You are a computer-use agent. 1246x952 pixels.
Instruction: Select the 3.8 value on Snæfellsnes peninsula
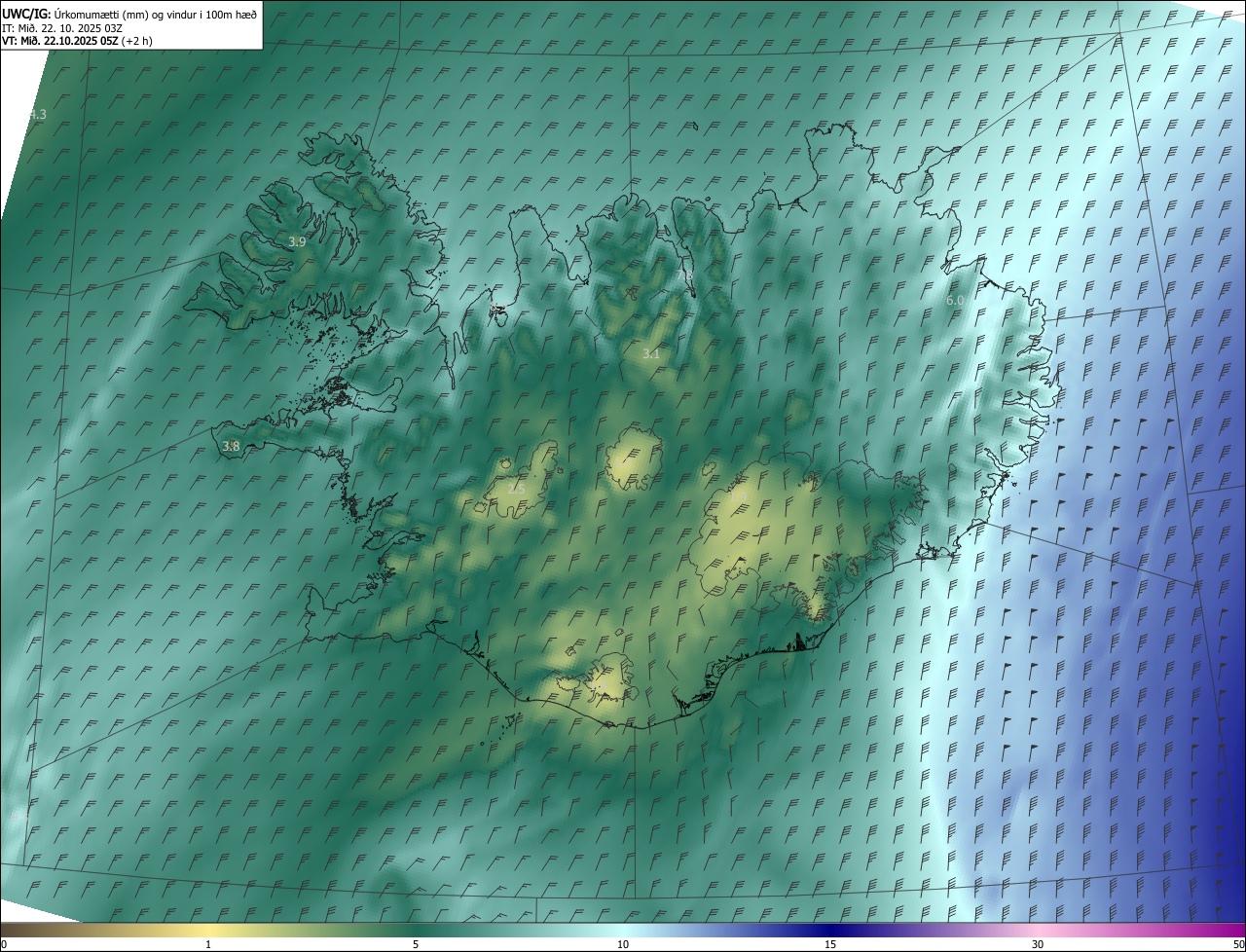[x=231, y=446]
